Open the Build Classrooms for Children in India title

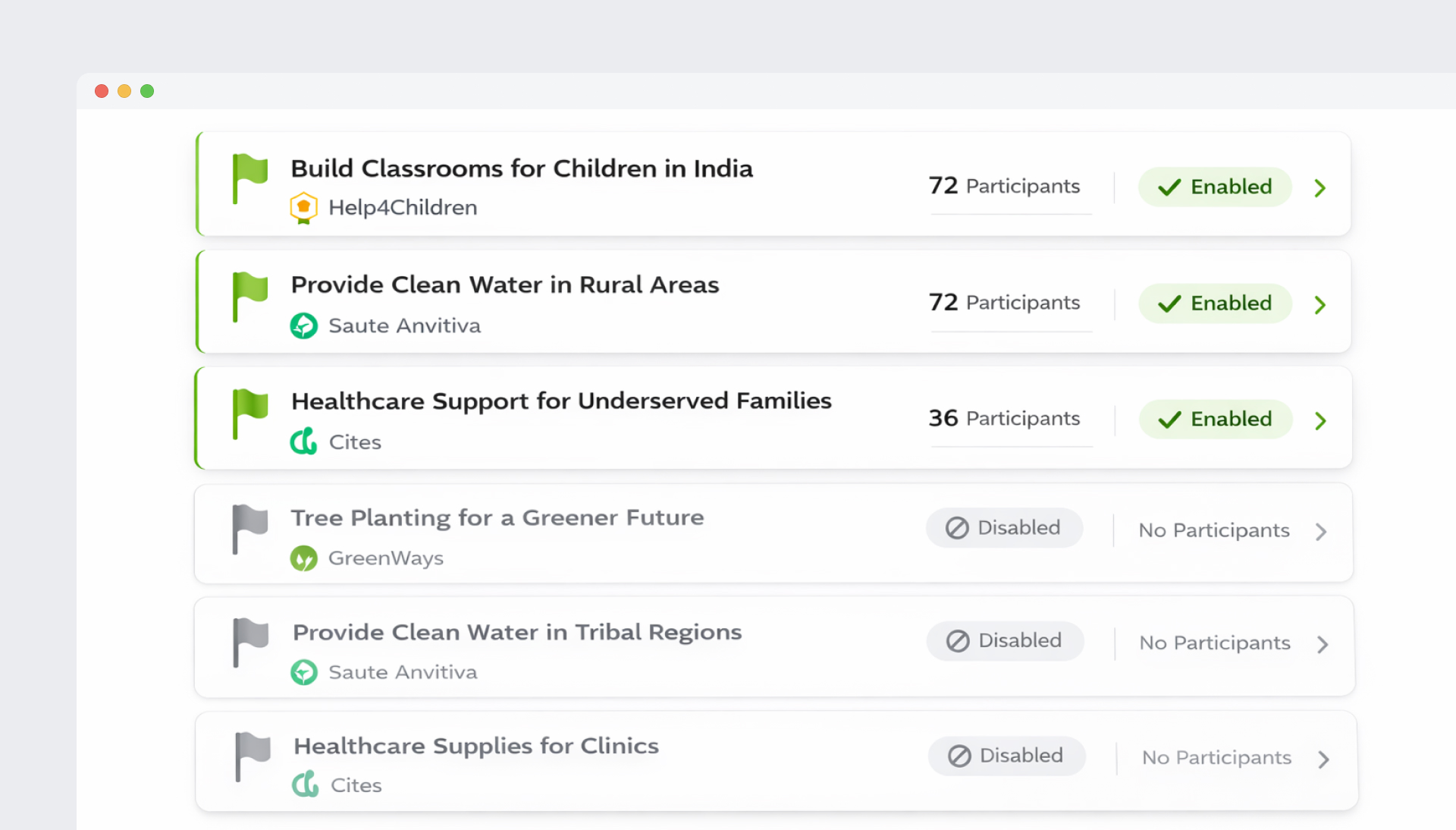(x=522, y=168)
